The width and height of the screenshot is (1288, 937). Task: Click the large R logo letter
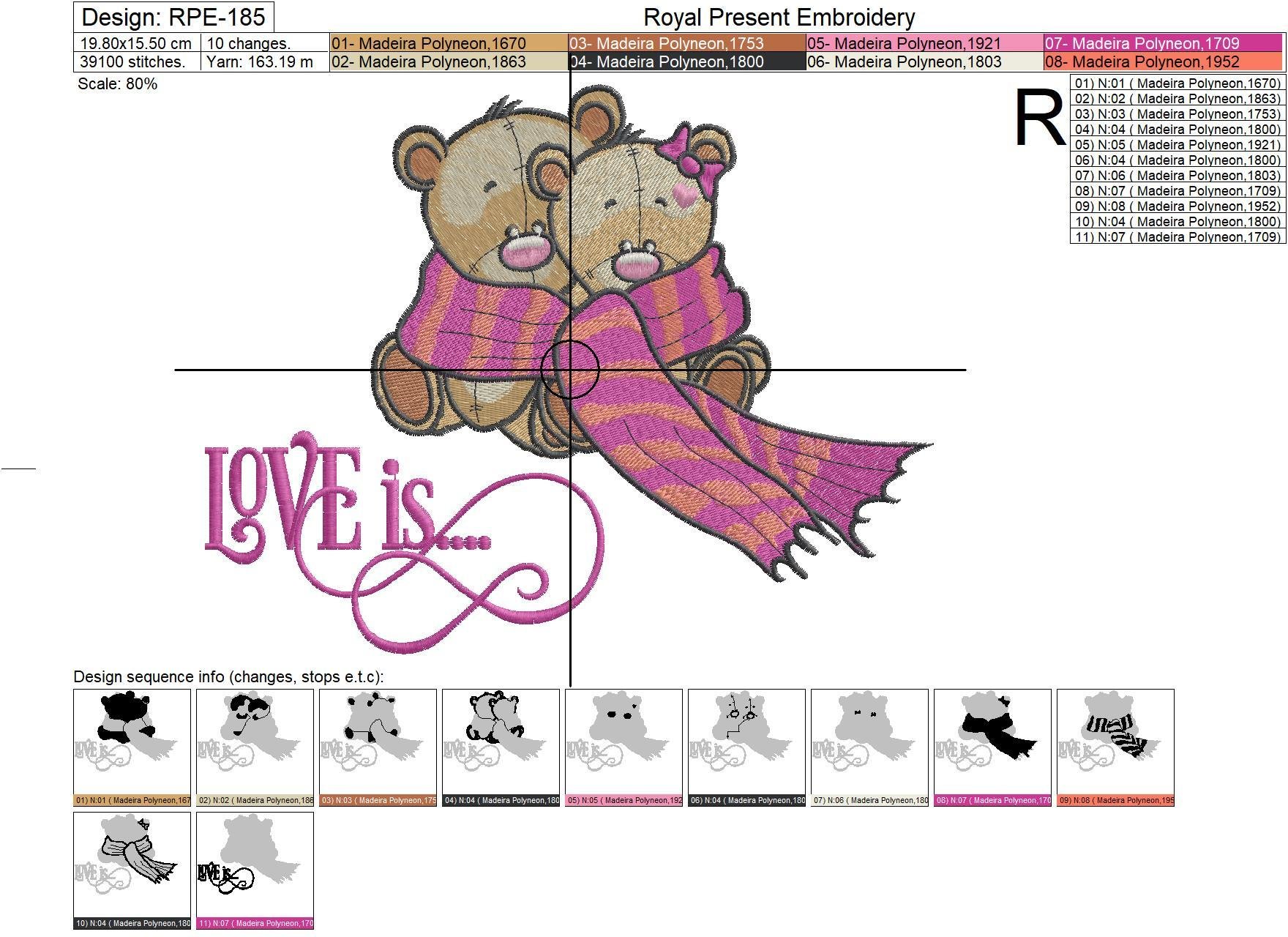pos(1040,119)
